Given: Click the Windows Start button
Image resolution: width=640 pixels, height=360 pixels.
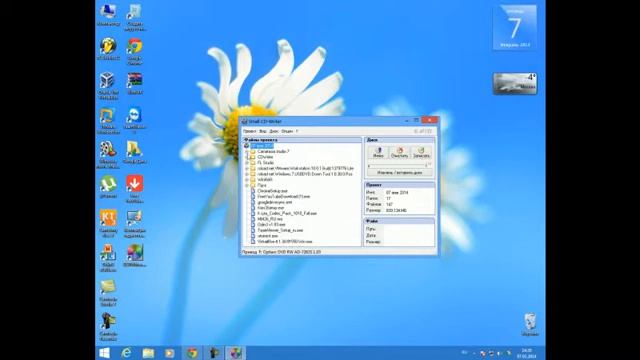Looking at the screenshot, I should tap(104, 353).
